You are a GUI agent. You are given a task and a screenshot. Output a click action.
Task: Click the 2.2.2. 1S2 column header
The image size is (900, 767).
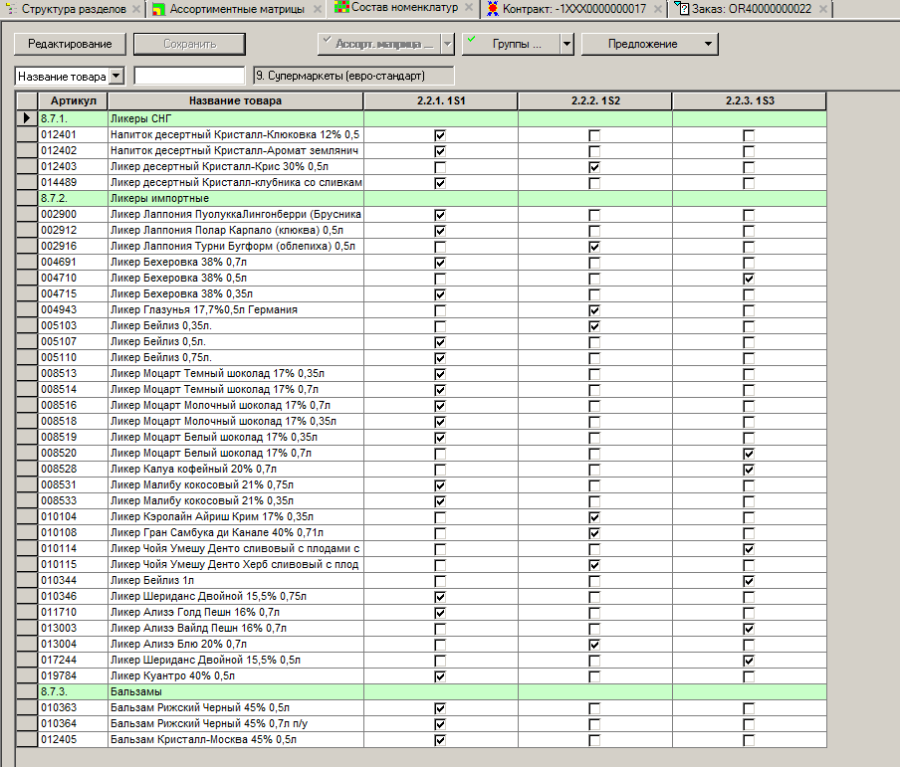tap(595, 101)
